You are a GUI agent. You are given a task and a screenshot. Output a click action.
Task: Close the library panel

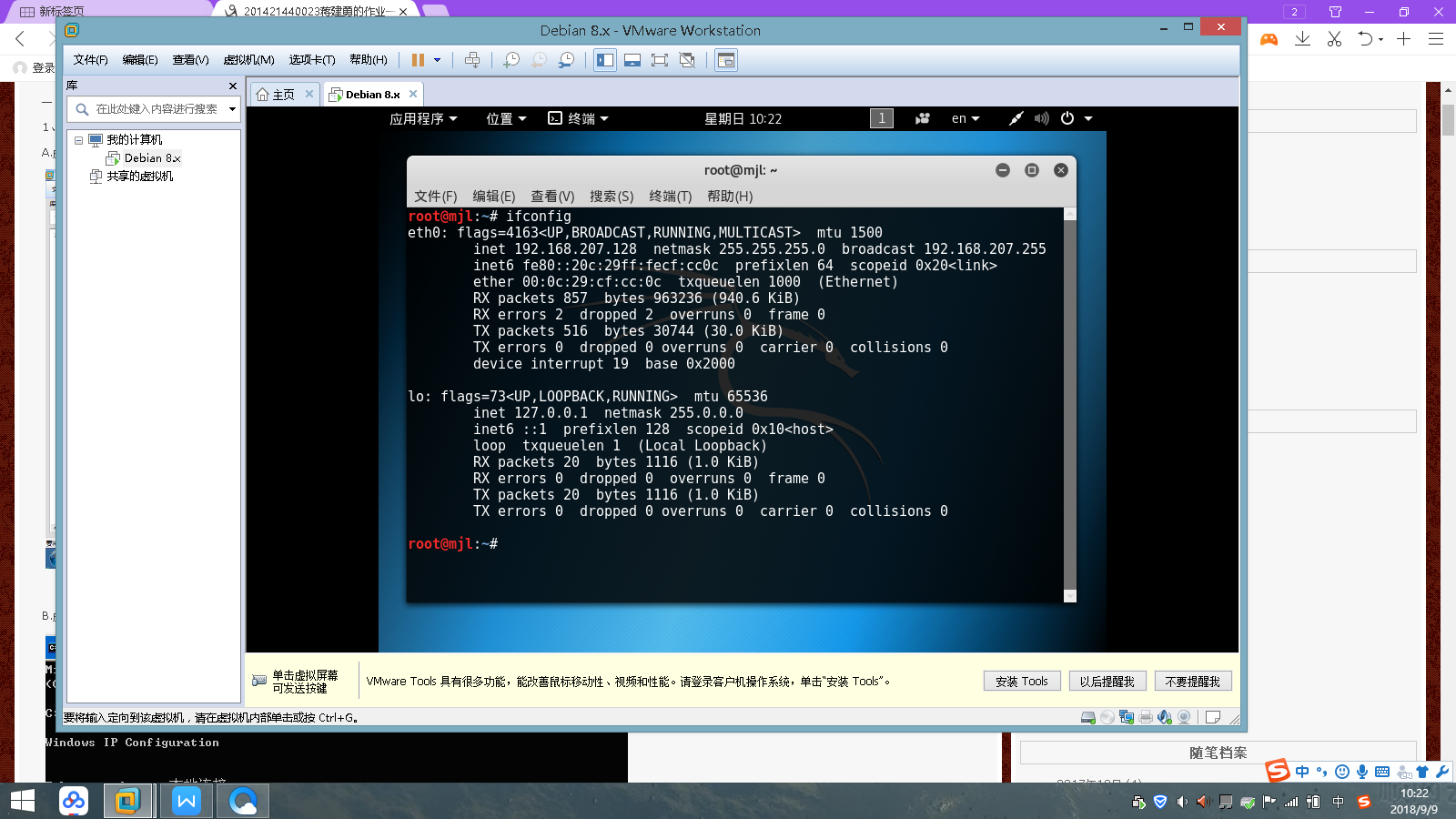(x=233, y=86)
